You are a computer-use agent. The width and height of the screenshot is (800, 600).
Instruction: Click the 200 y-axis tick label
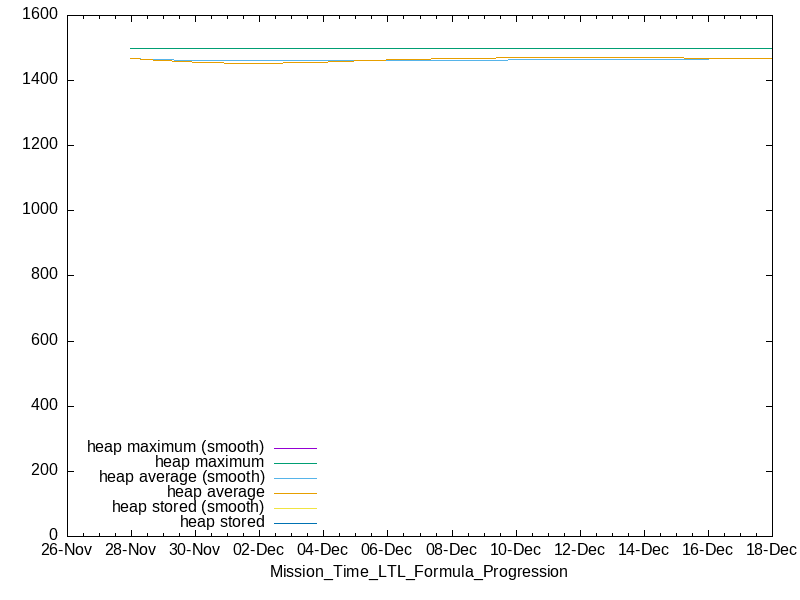43,471
